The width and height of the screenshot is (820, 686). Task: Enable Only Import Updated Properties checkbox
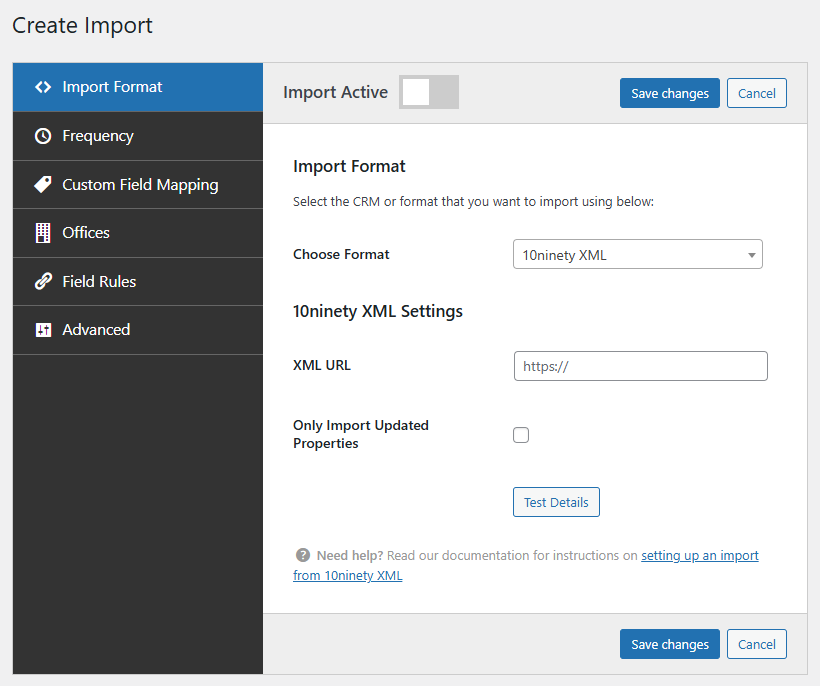[521, 435]
